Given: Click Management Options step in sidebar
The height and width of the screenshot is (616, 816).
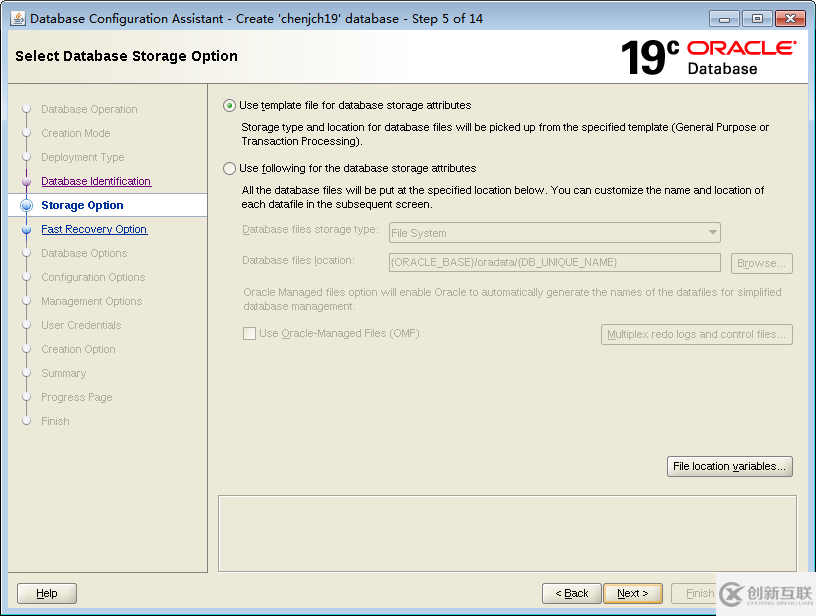Looking at the screenshot, I should (92, 301).
